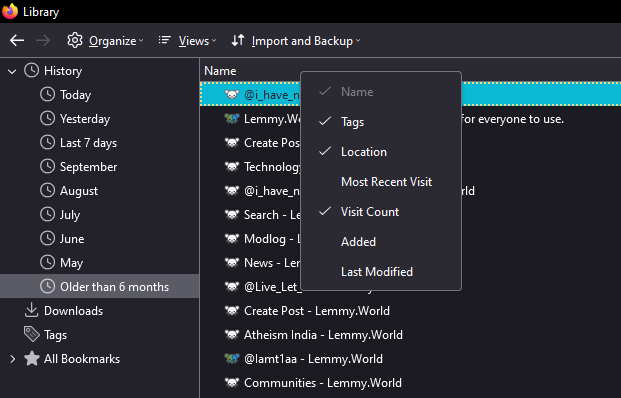621x398 pixels.
Task: Click the back arrow in toolbar
Action: (17, 40)
